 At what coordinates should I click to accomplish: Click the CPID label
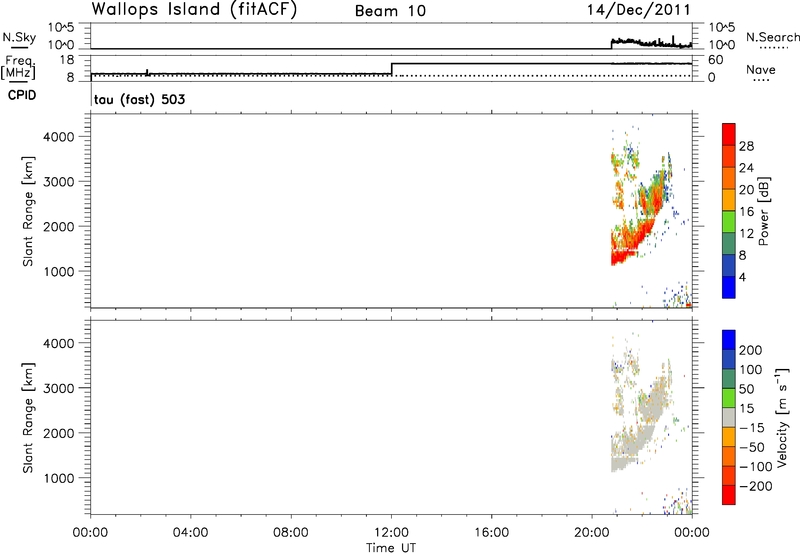[x=22, y=96]
